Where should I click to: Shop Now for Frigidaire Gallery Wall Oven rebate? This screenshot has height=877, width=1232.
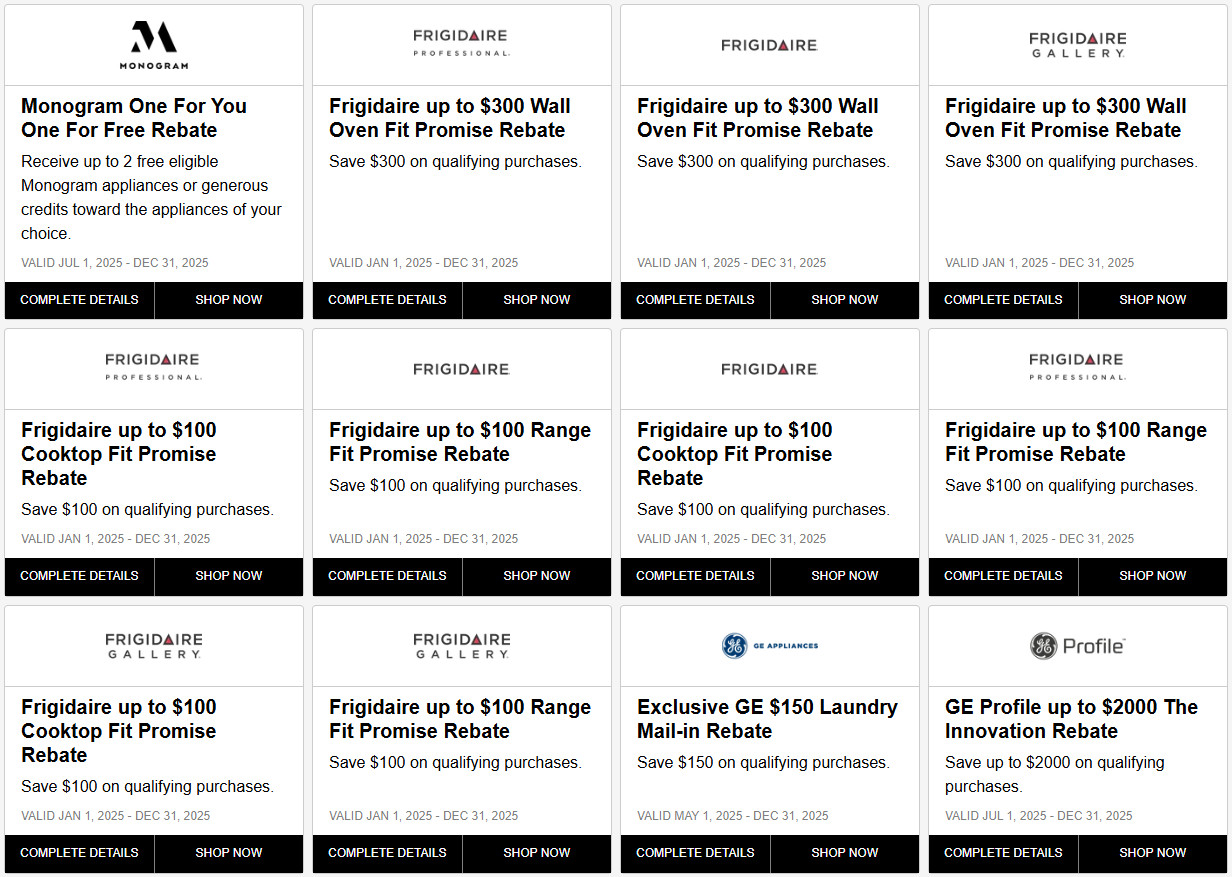click(1152, 300)
